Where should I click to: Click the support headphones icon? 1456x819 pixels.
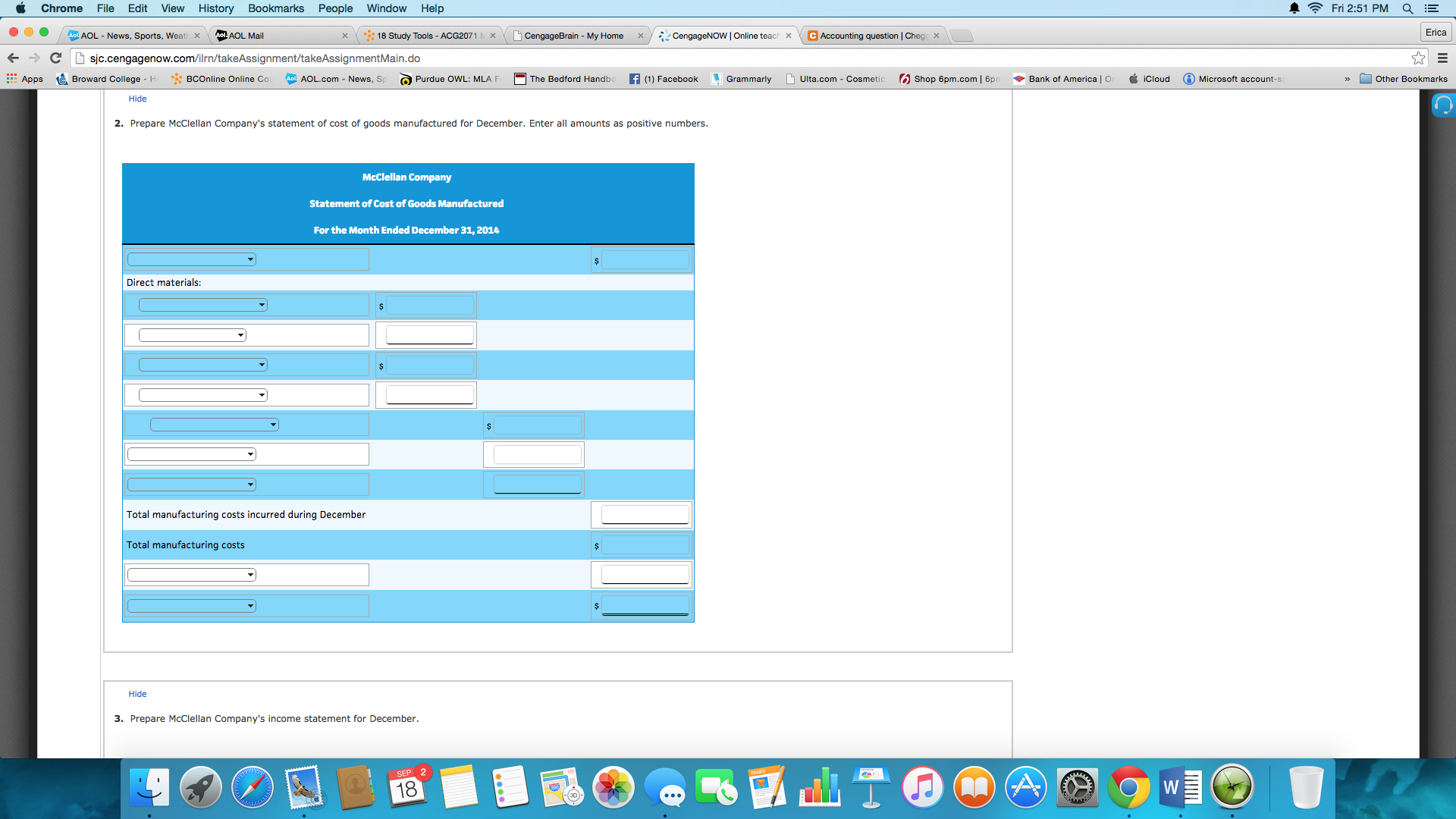(1443, 105)
